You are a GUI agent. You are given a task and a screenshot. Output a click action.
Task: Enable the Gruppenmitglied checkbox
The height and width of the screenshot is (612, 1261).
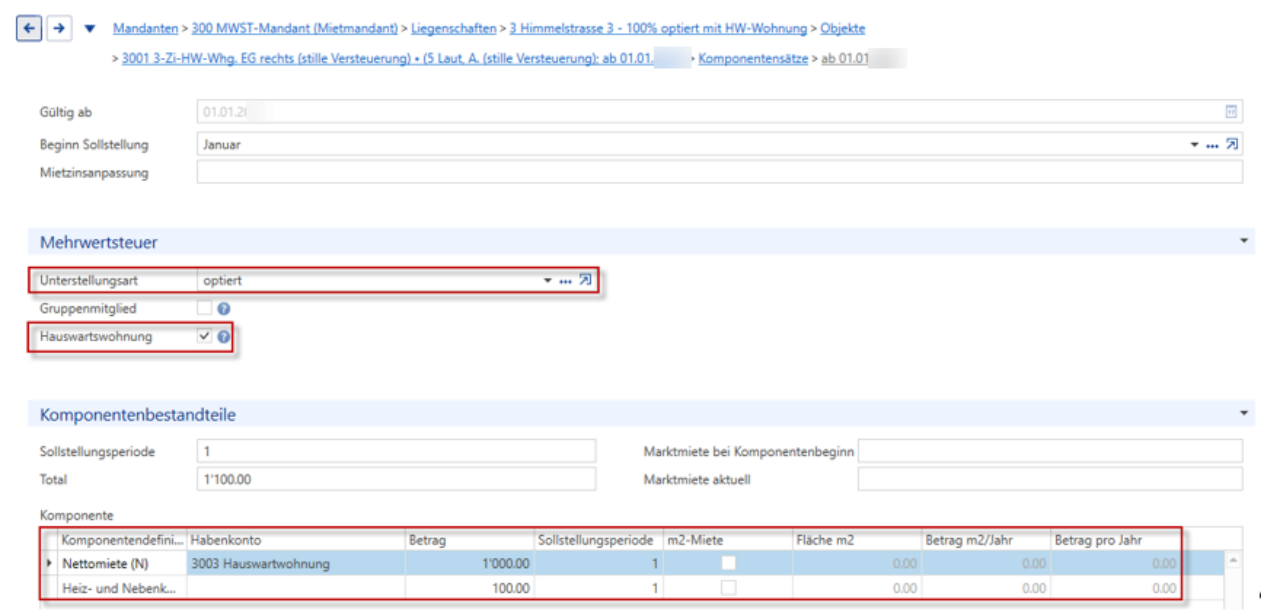[x=205, y=309]
